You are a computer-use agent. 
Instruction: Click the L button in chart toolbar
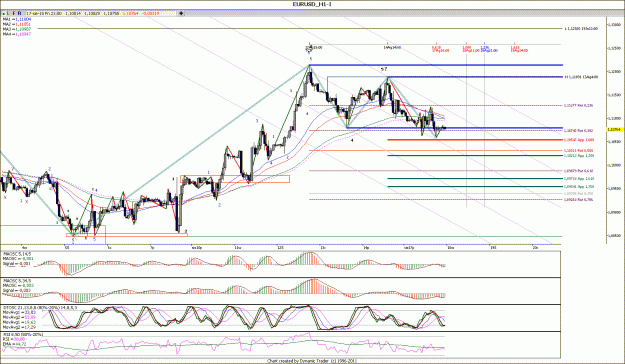8,13
